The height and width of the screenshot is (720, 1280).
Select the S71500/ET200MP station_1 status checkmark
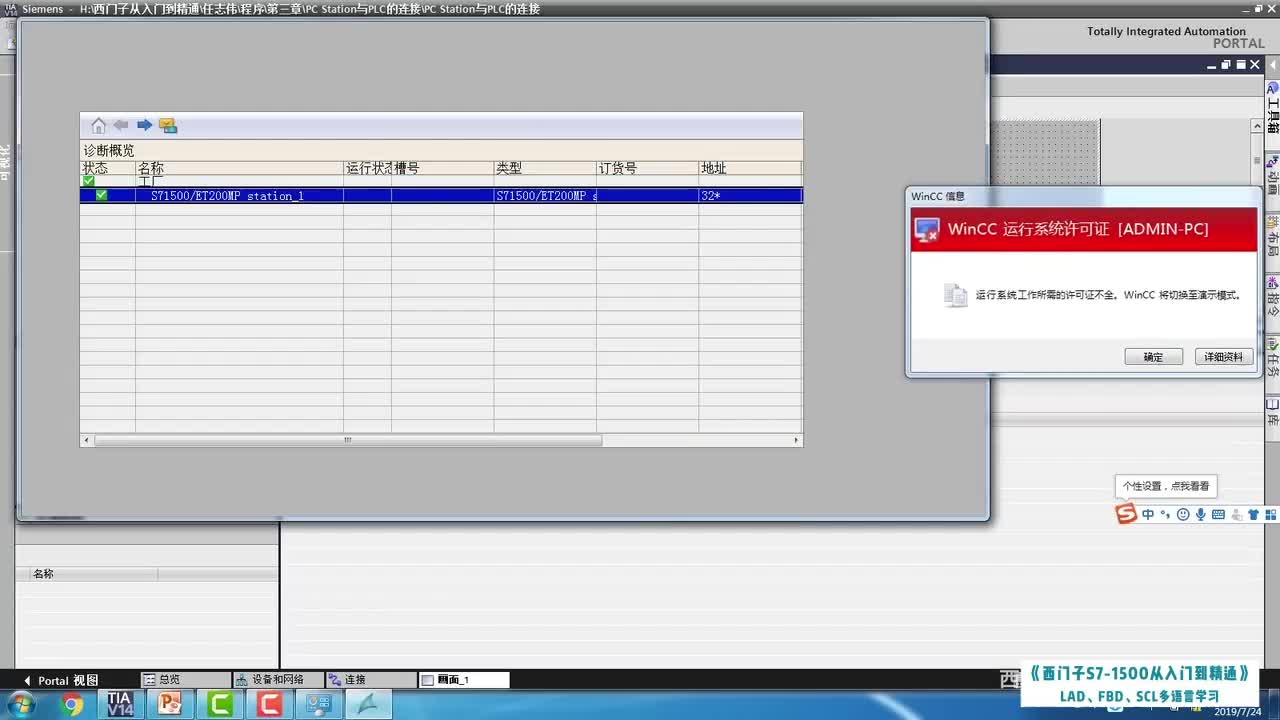click(101, 195)
